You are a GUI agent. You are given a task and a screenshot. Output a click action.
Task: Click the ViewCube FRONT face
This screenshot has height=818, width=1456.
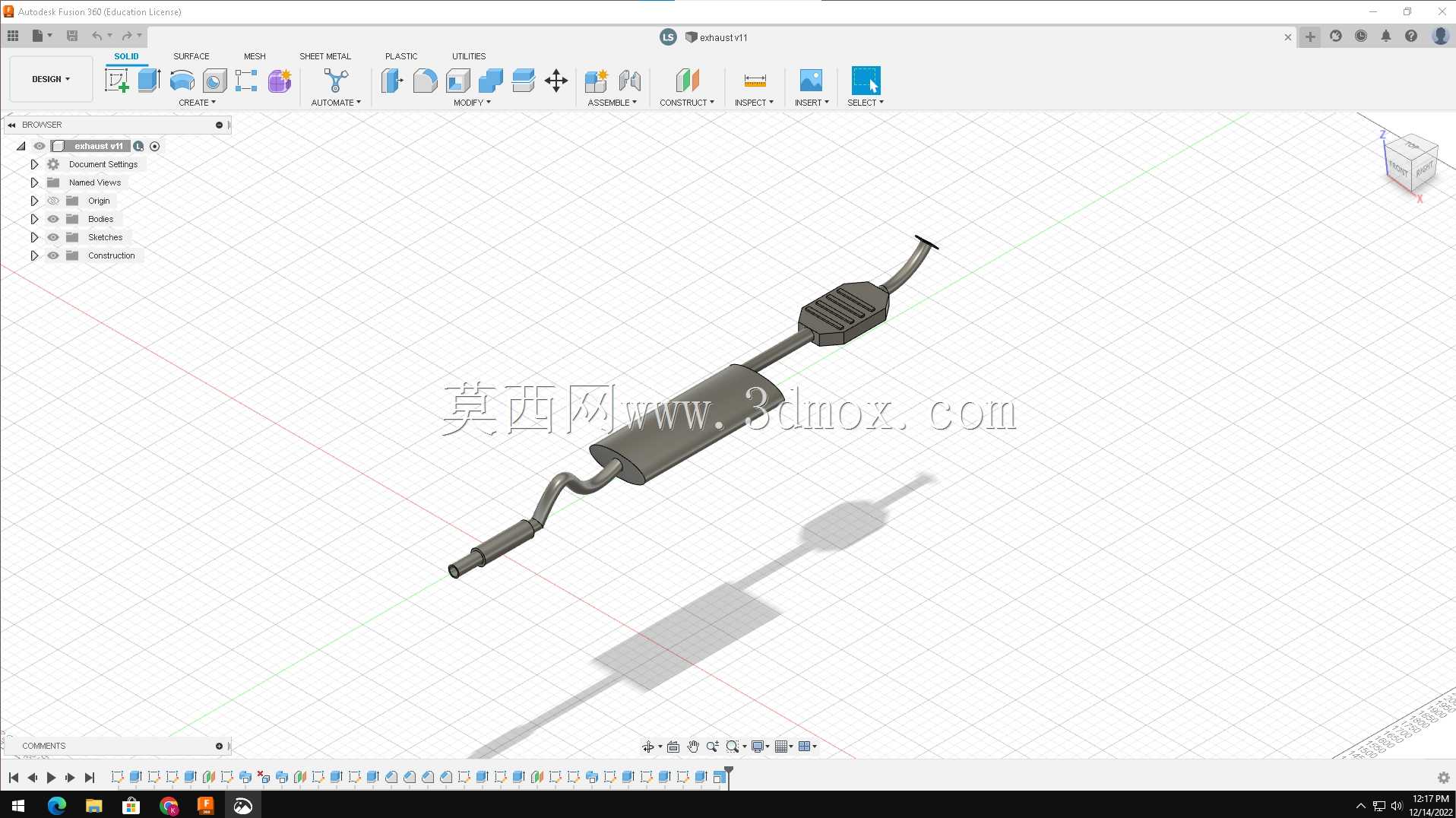click(x=1398, y=169)
